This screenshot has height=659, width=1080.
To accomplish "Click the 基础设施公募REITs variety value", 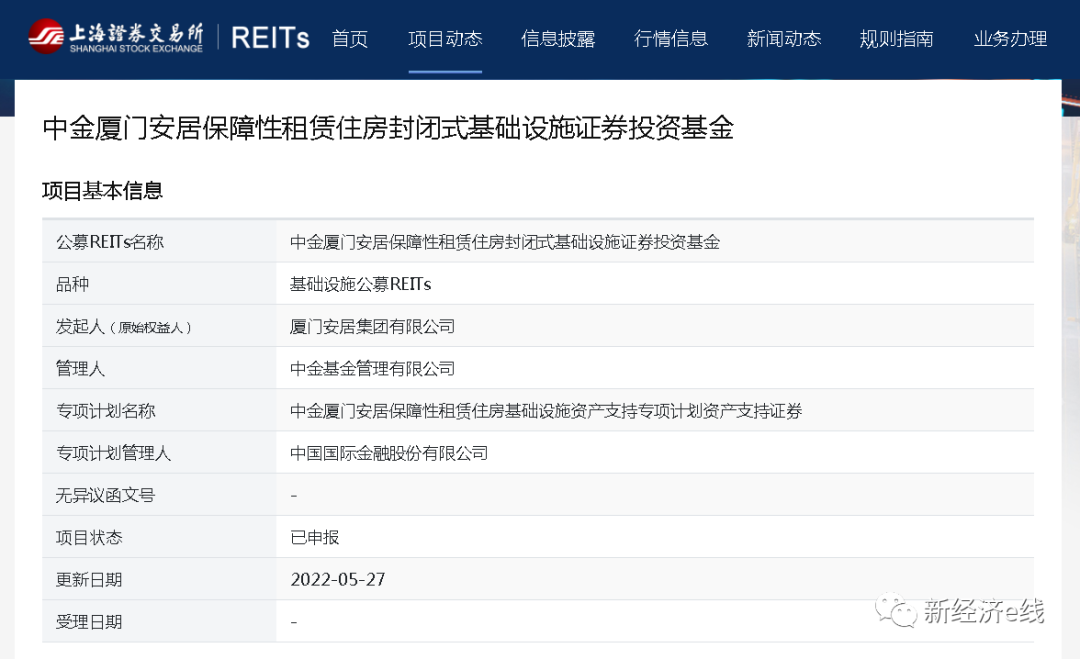I will coord(360,284).
